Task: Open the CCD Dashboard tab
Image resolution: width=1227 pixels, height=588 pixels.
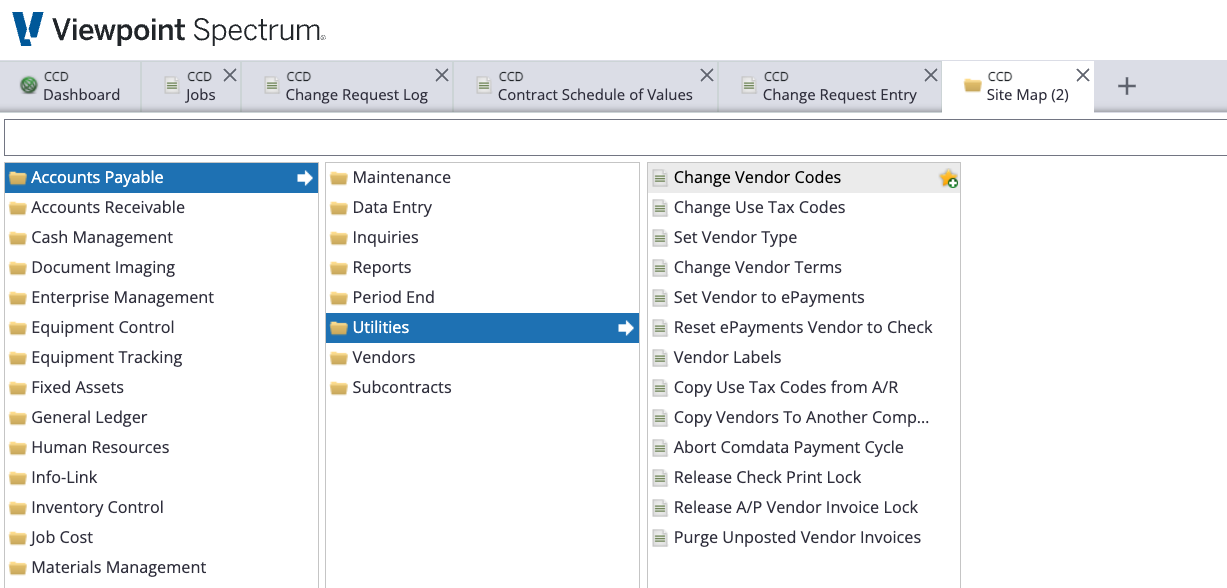Action: (70, 86)
